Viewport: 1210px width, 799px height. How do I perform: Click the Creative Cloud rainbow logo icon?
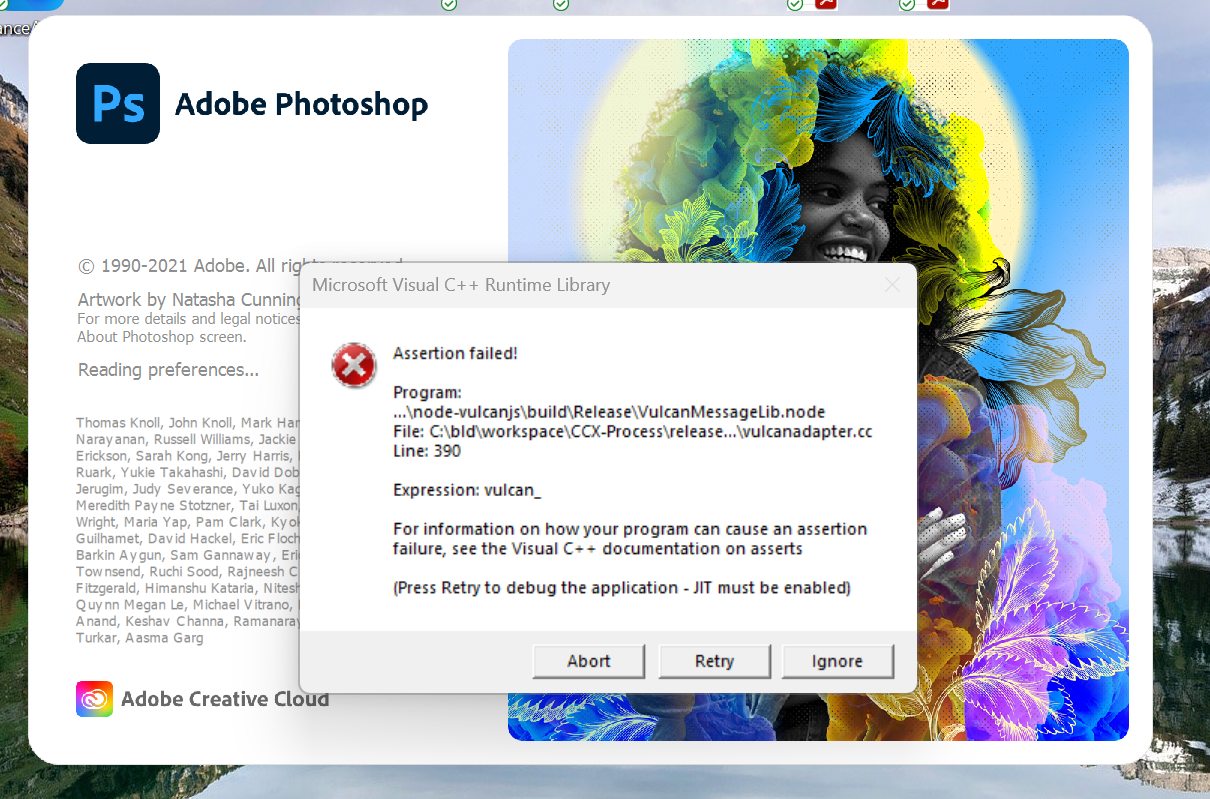point(94,699)
